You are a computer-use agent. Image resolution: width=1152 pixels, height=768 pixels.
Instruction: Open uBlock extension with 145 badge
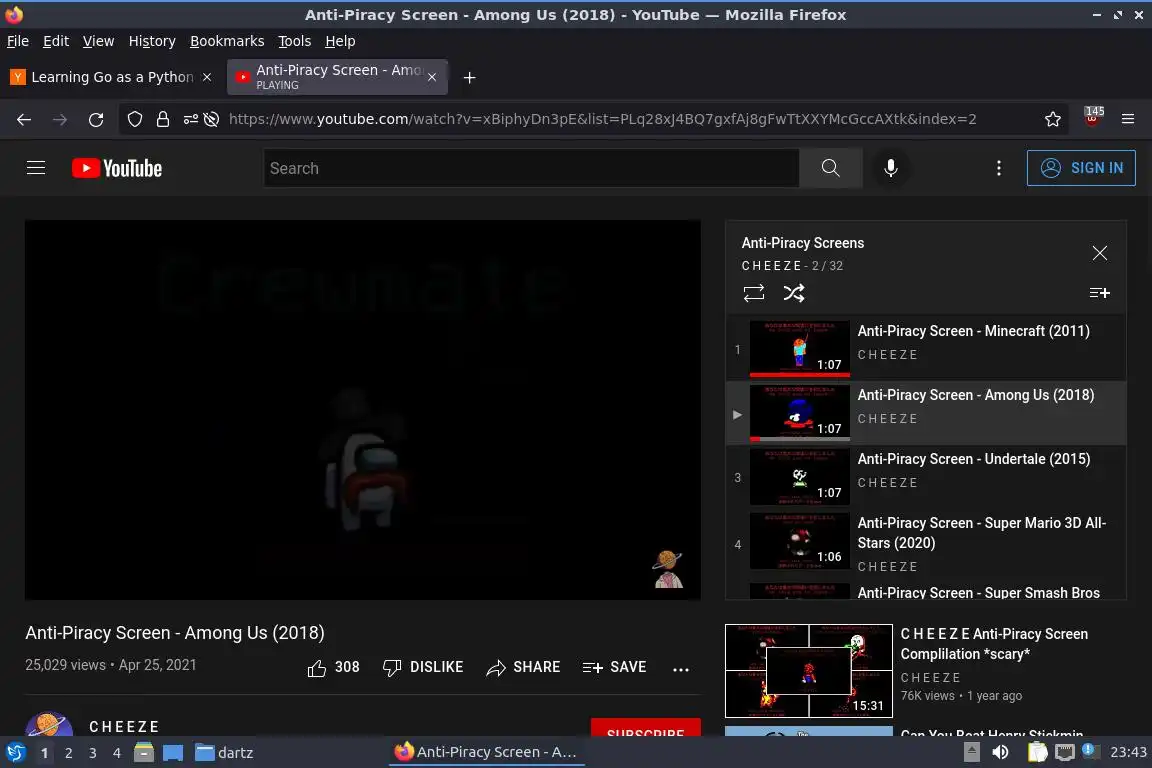coord(1093,118)
